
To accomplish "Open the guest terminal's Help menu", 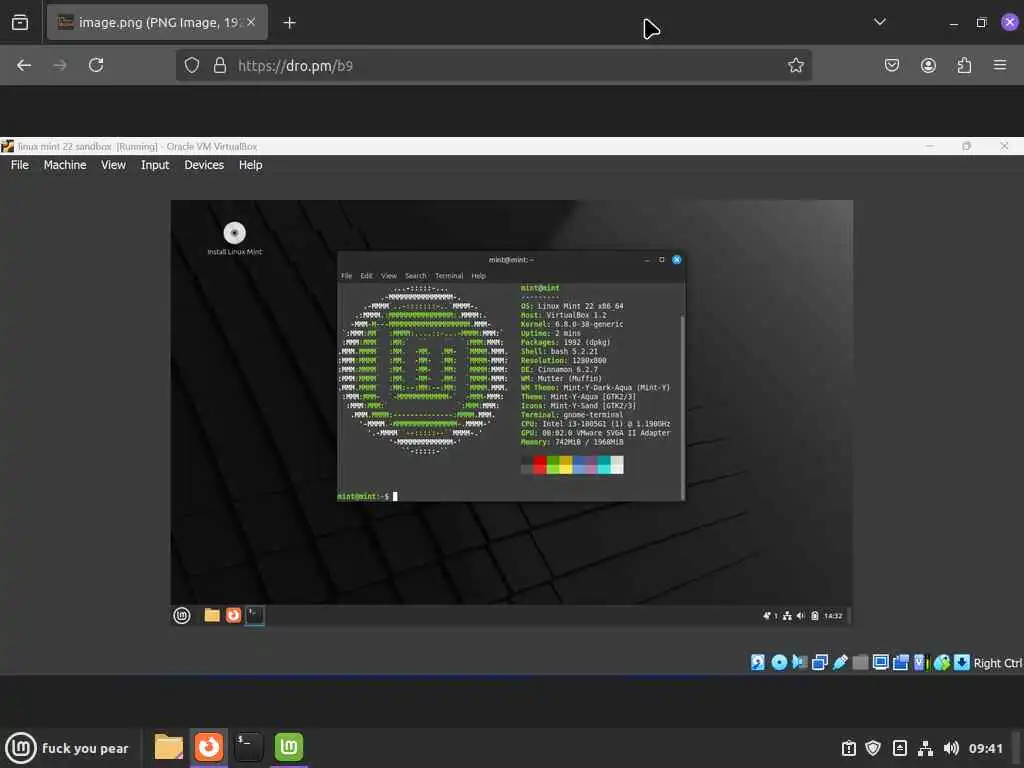I will [x=479, y=276].
